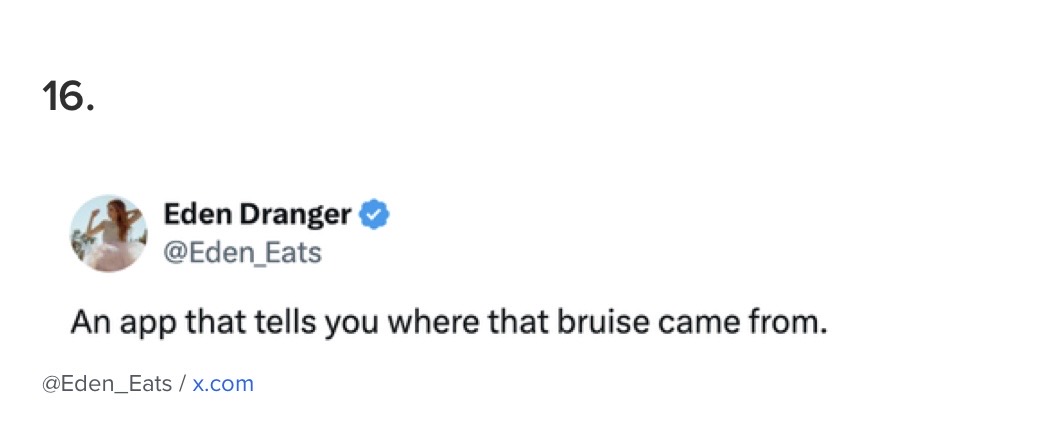
Task: Click the word "An" starting the tweet
Action: pyautogui.click(x=87, y=323)
